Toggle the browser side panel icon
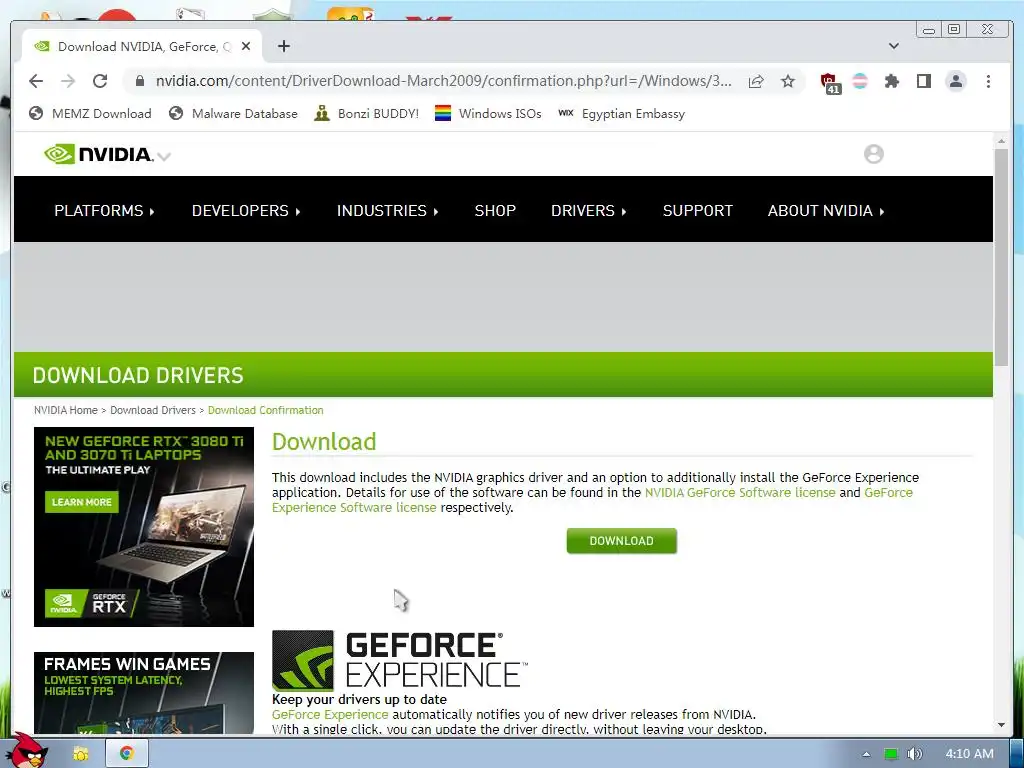 point(923,81)
